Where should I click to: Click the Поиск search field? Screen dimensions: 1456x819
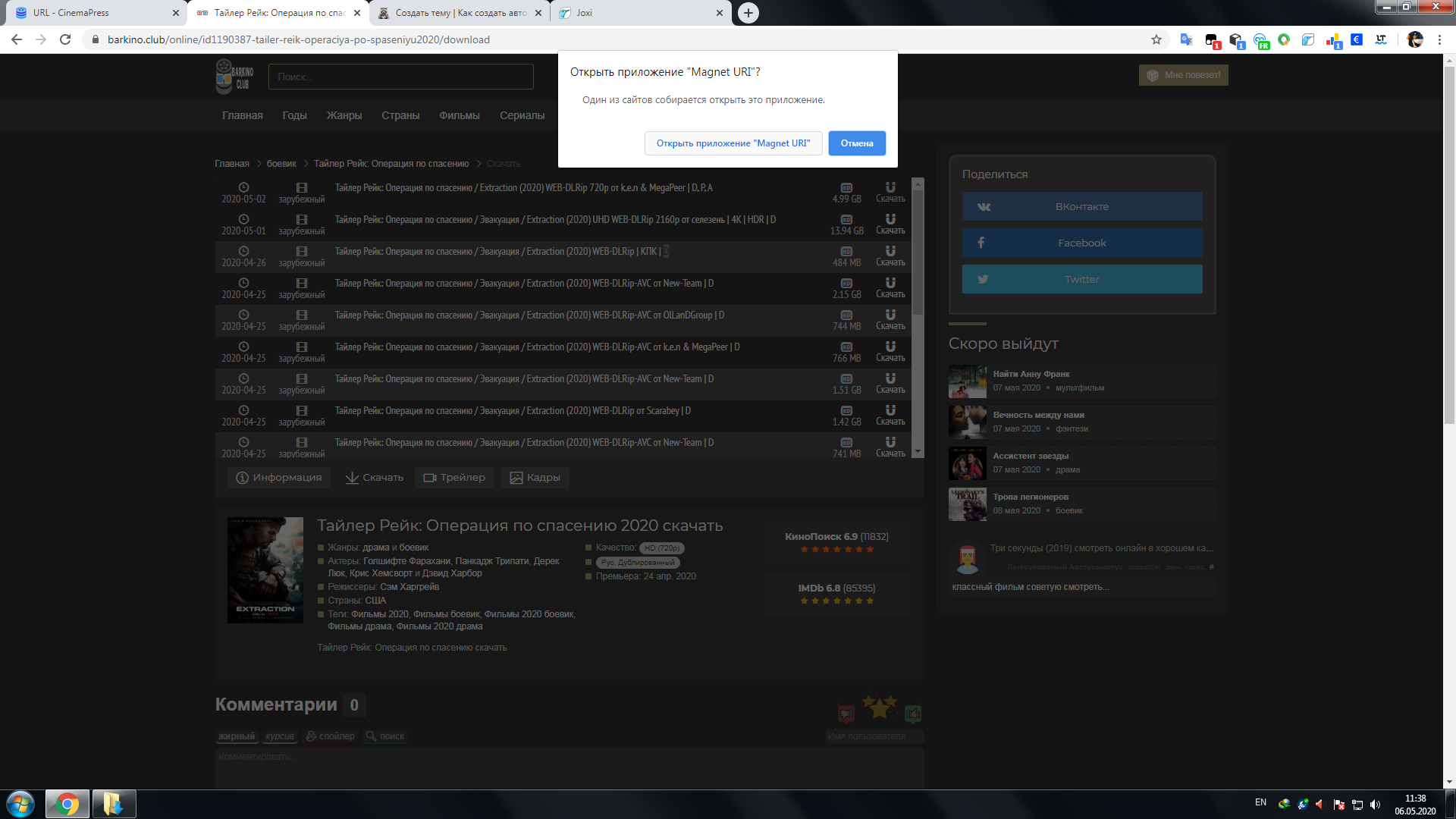(401, 77)
